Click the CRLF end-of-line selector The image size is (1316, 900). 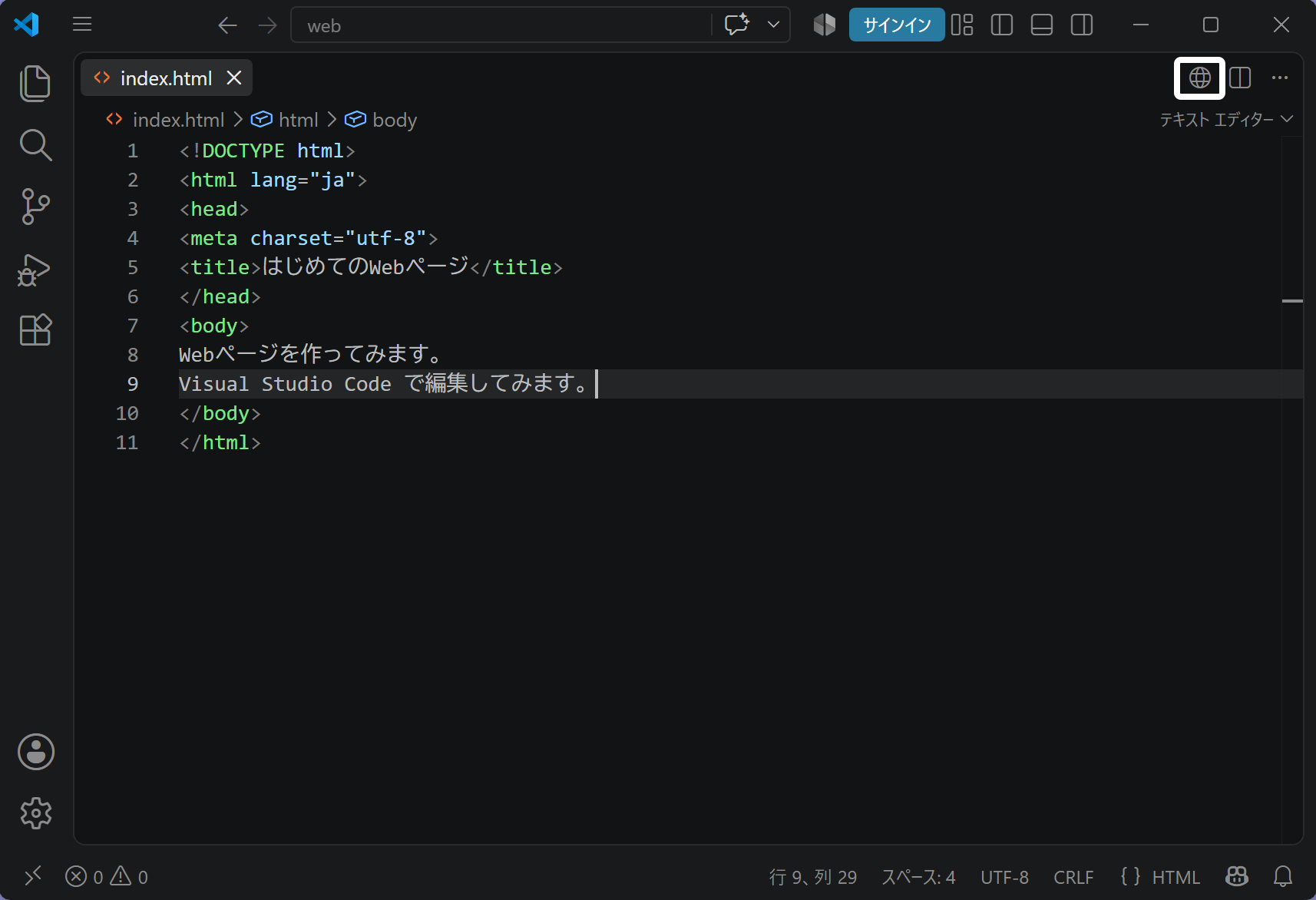(1073, 877)
